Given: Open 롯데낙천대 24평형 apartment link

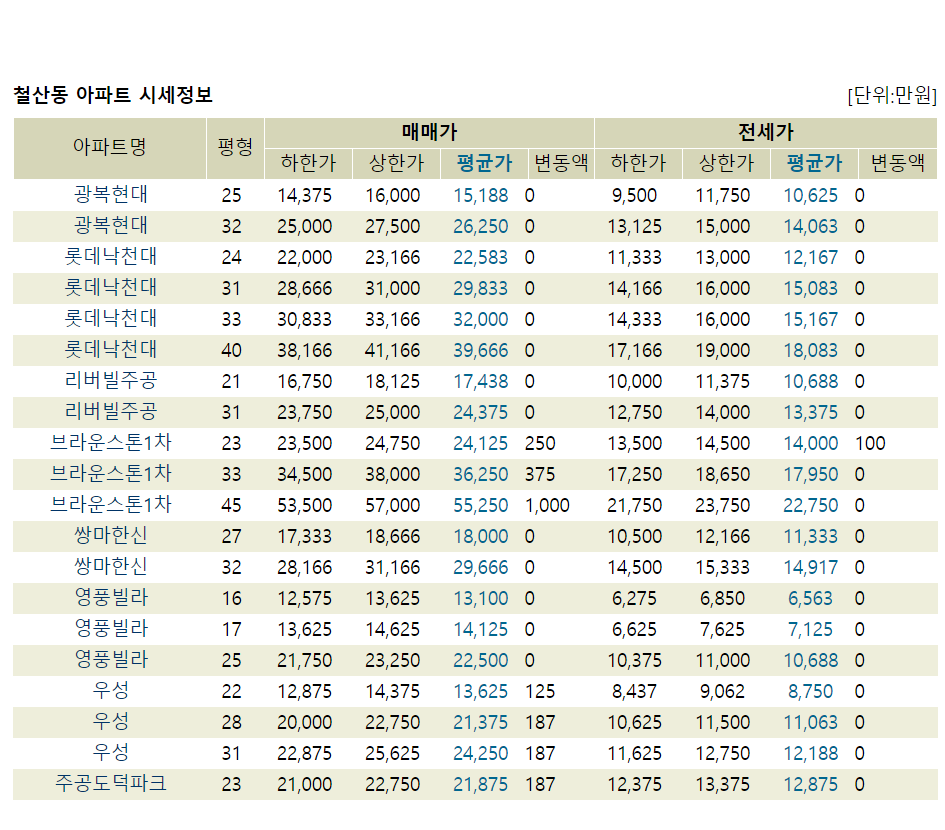Looking at the screenshot, I should tap(110, 257).
